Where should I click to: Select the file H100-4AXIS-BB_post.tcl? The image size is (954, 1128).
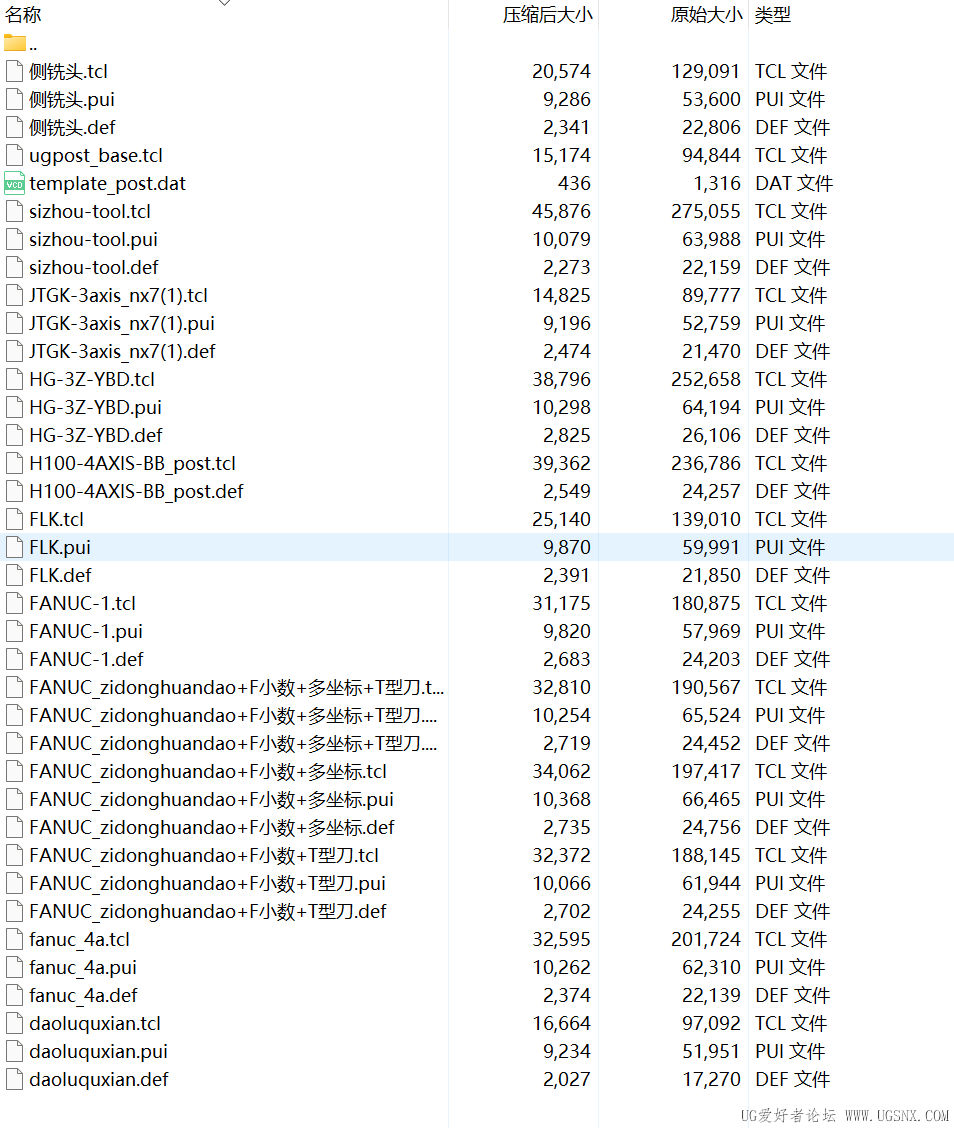click(x=132, y=463)
